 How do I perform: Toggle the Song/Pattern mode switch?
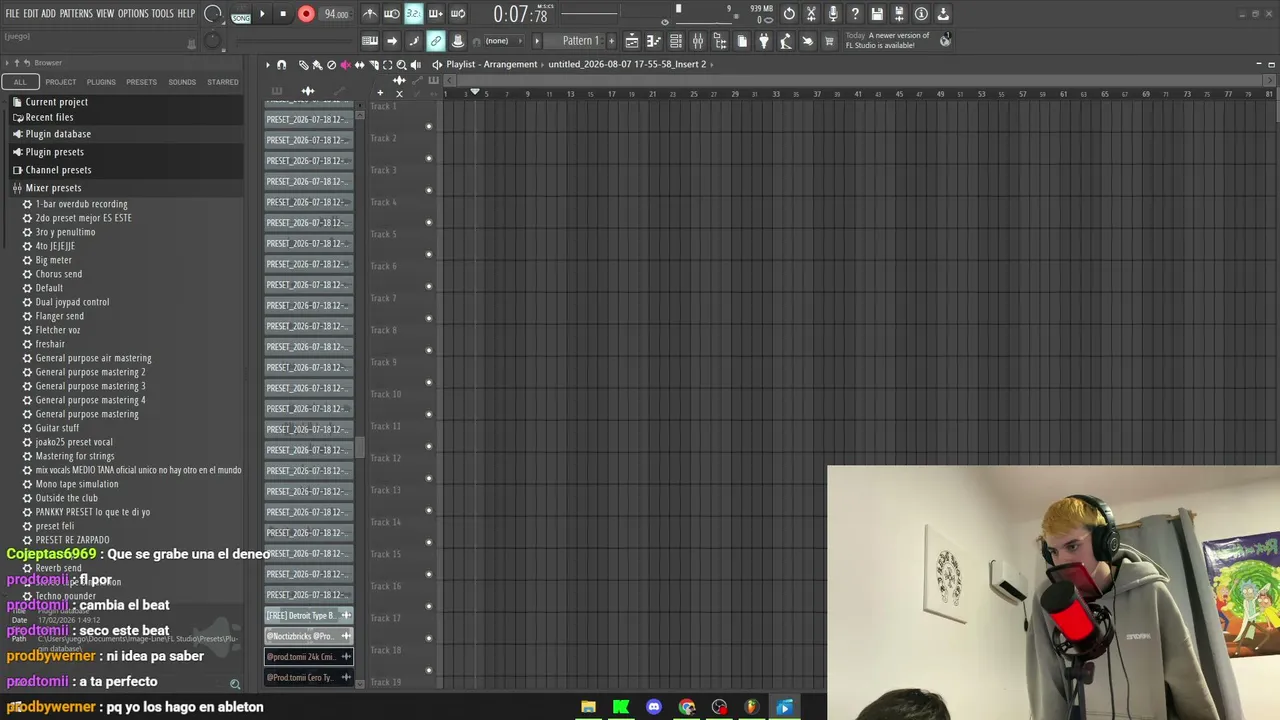(x=241, y=14)
